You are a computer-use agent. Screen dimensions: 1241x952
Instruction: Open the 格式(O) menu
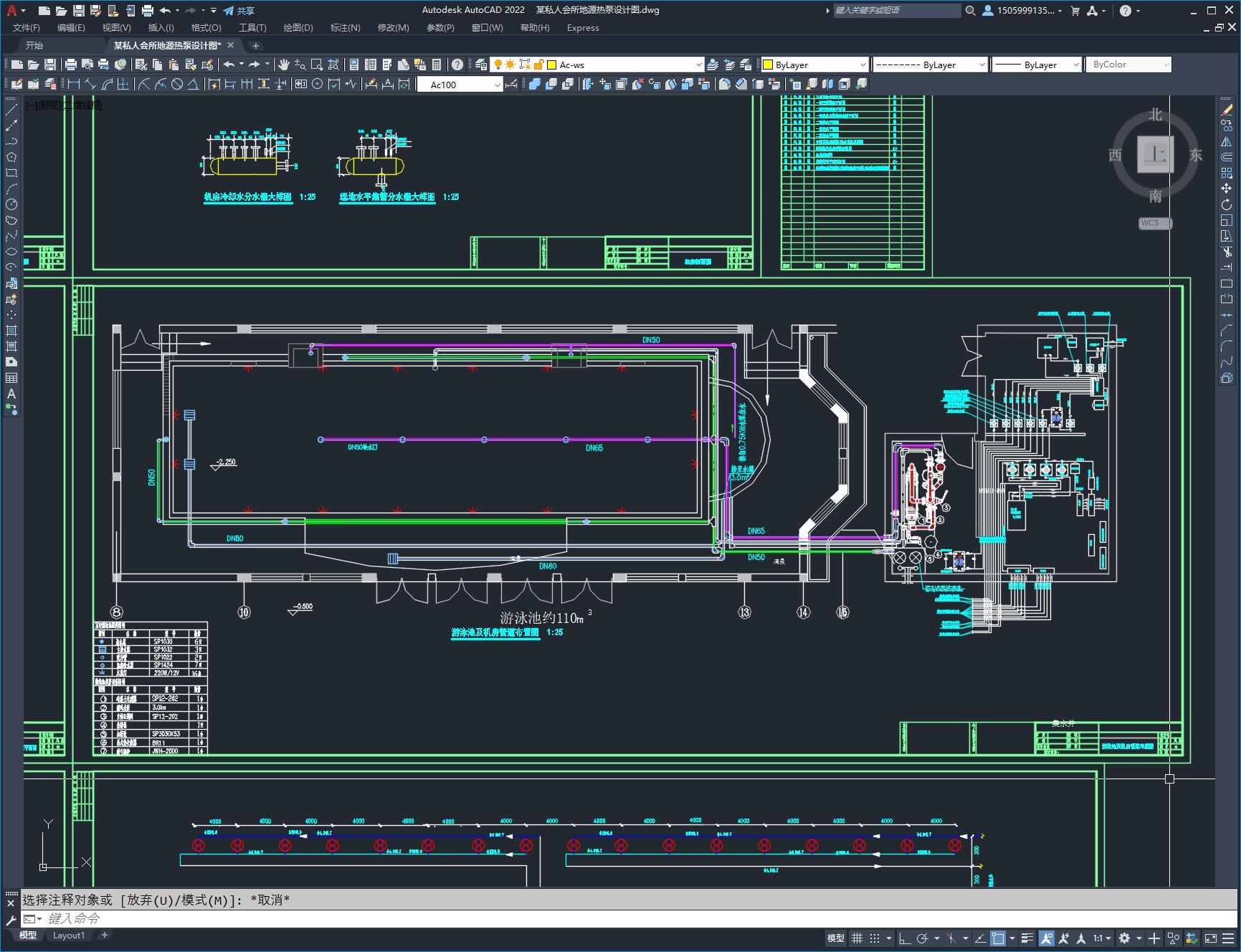[206, 27]
